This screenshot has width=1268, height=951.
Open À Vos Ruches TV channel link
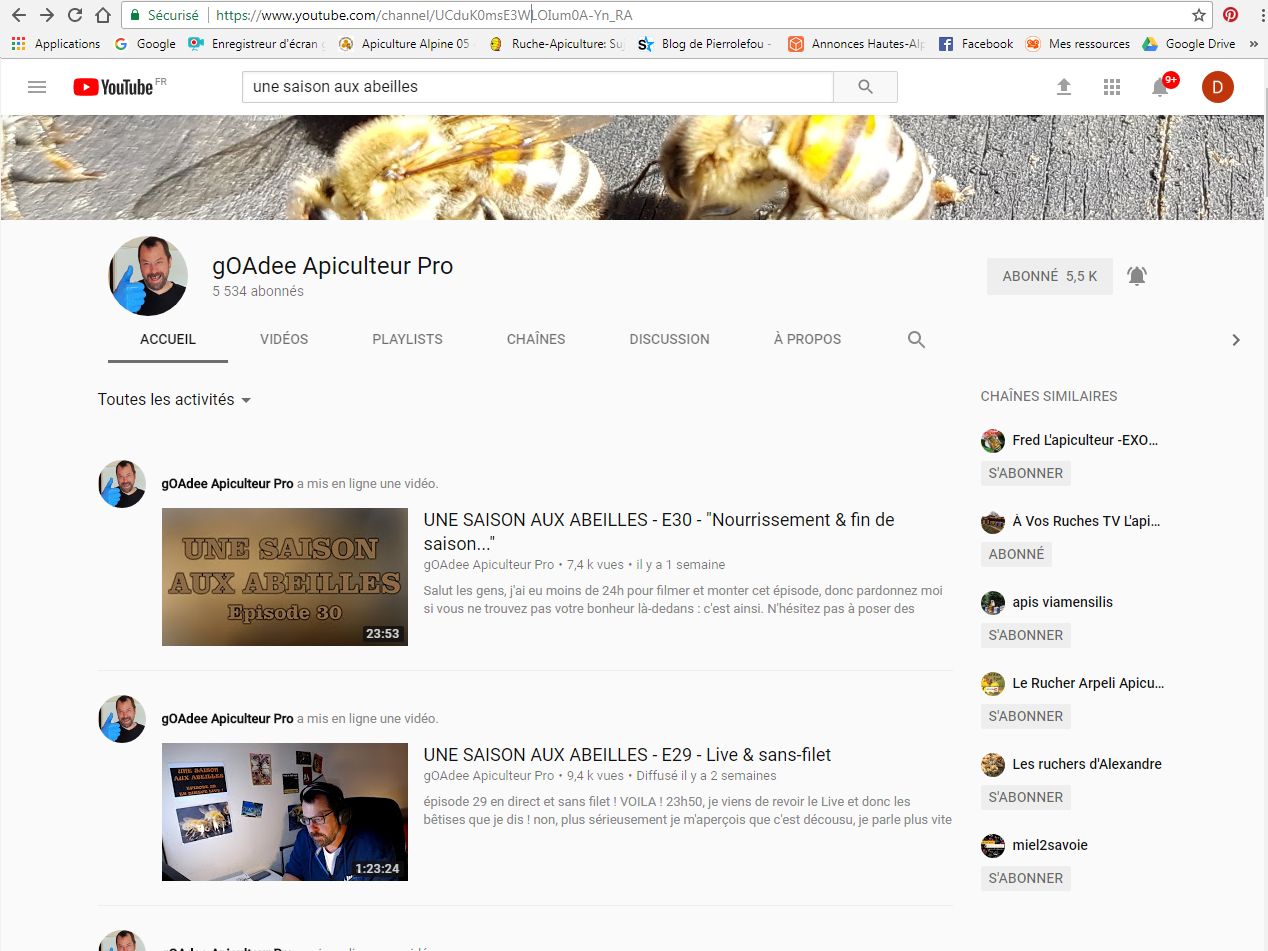tap(1086, 521)
